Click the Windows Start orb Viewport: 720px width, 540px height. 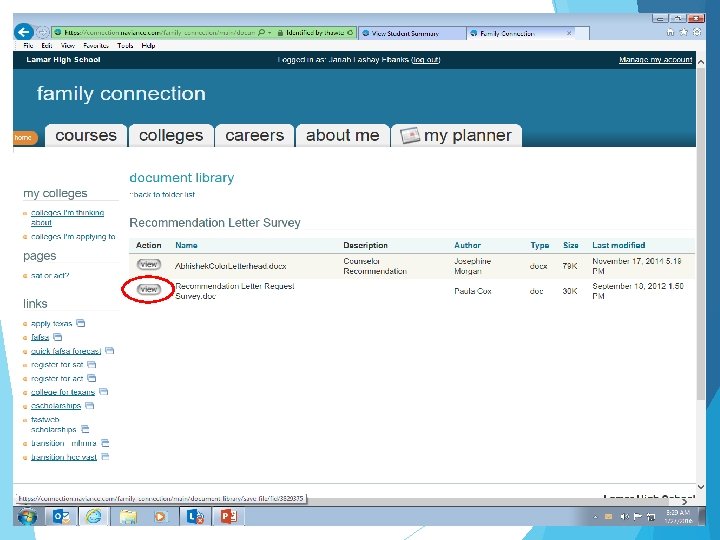[x=27, y=517]
